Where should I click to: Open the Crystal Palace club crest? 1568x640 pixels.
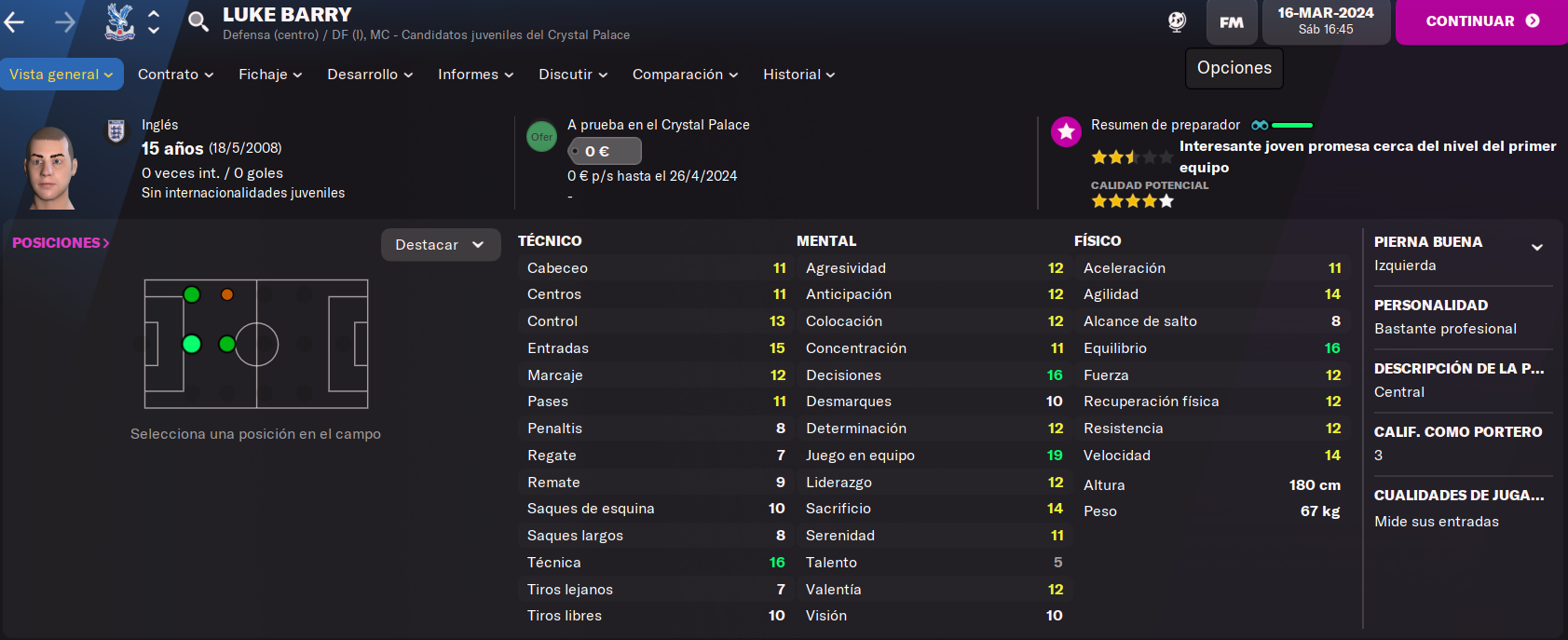[119, 21]
